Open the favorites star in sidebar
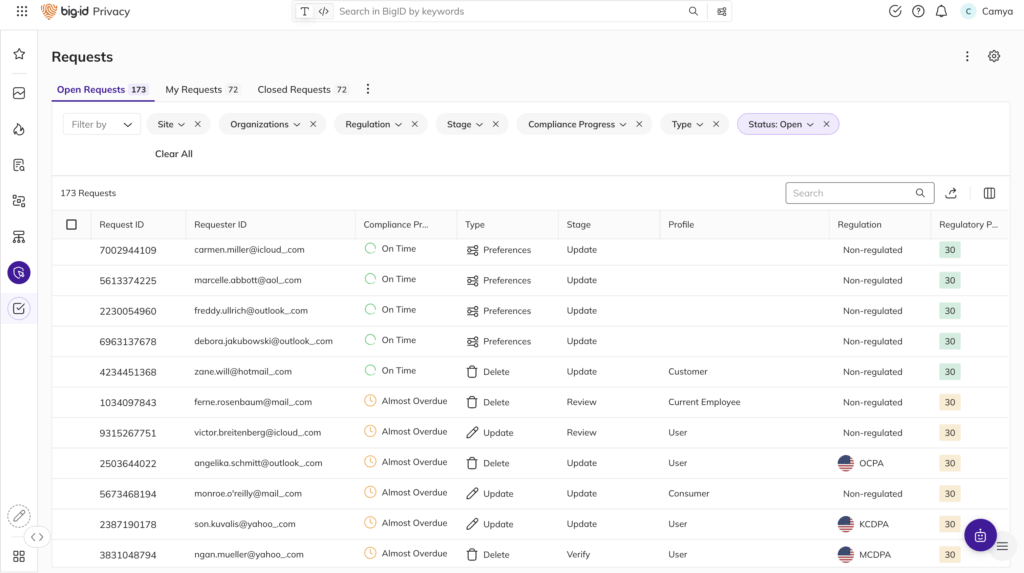The height and width of the screenshot is (573, 1024). click(x=19, y=54)
